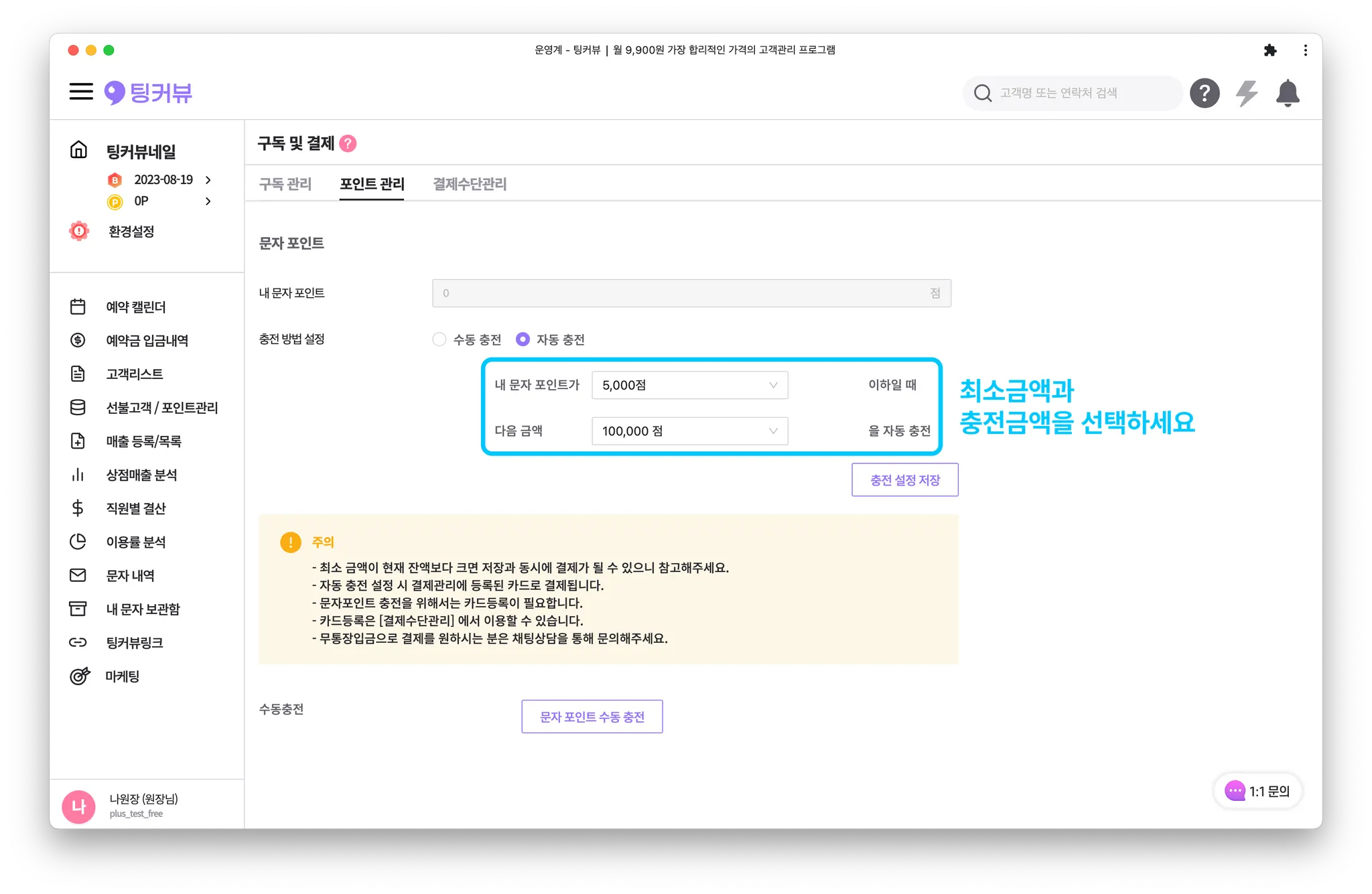Image resolution: width=1372 pixels, height=894 pixels.
Task: Switch to the 구독 관리 tab
Action: click(285, 184)
